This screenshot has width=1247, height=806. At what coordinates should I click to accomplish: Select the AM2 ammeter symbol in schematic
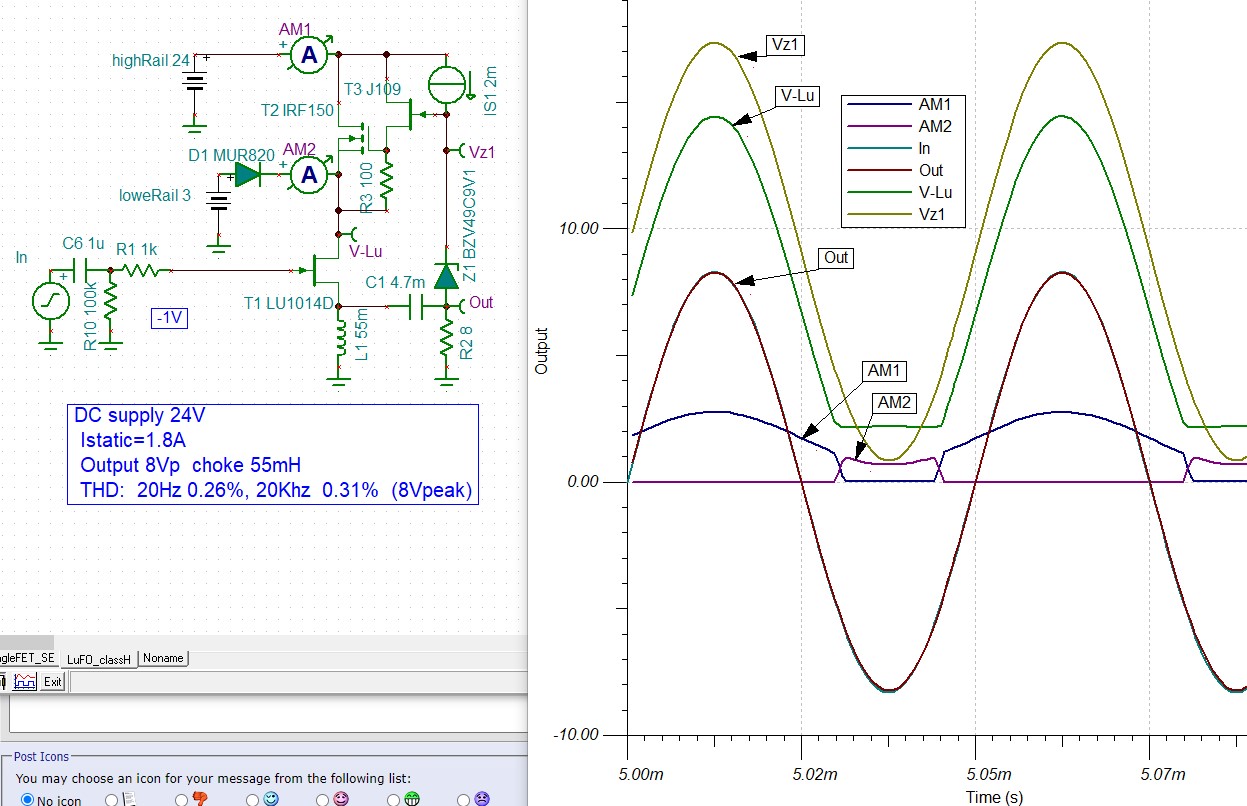coord(309,177)
